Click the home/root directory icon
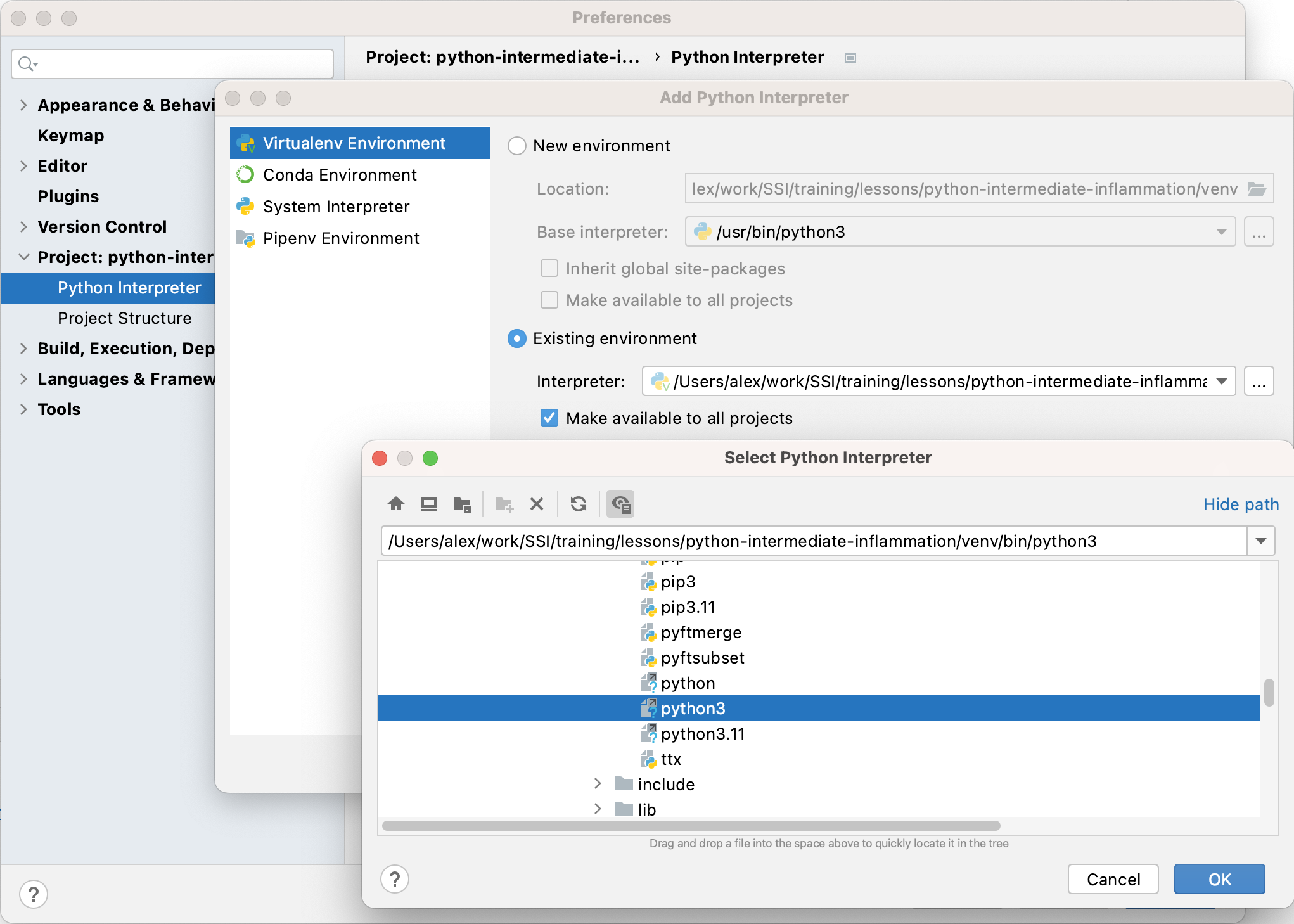This screenshot has height=924, width=1294. (397, 503)
